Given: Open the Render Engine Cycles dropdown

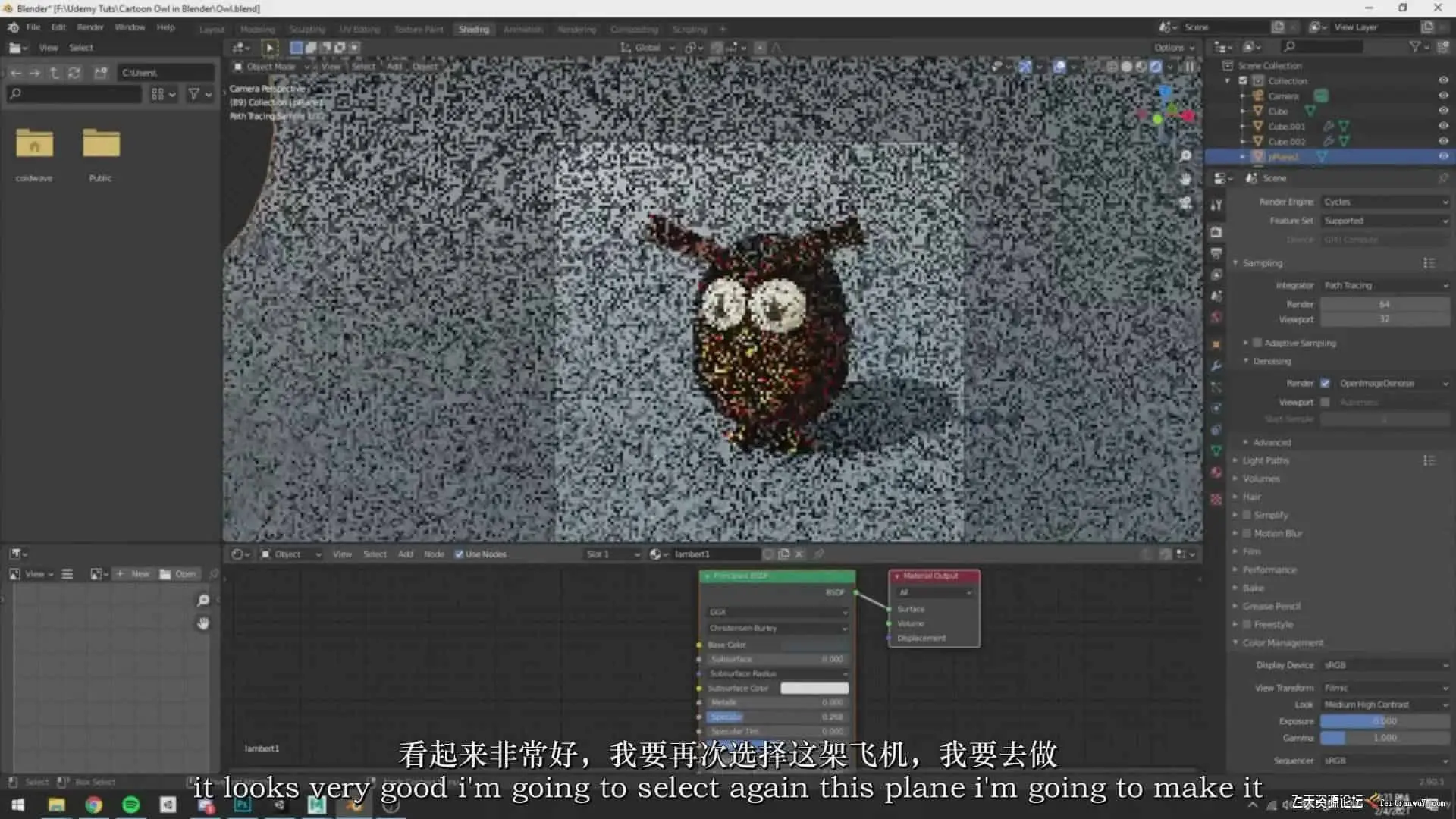Looking at the screenshot, I should pos(1385,202).
